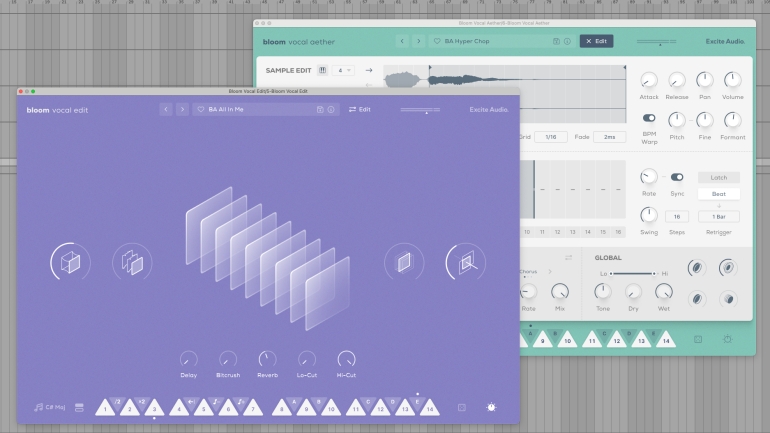Trigger pad 14 in Vocal Aether
The height and width of the screenshot is (433, 770).
pos(666,339)
